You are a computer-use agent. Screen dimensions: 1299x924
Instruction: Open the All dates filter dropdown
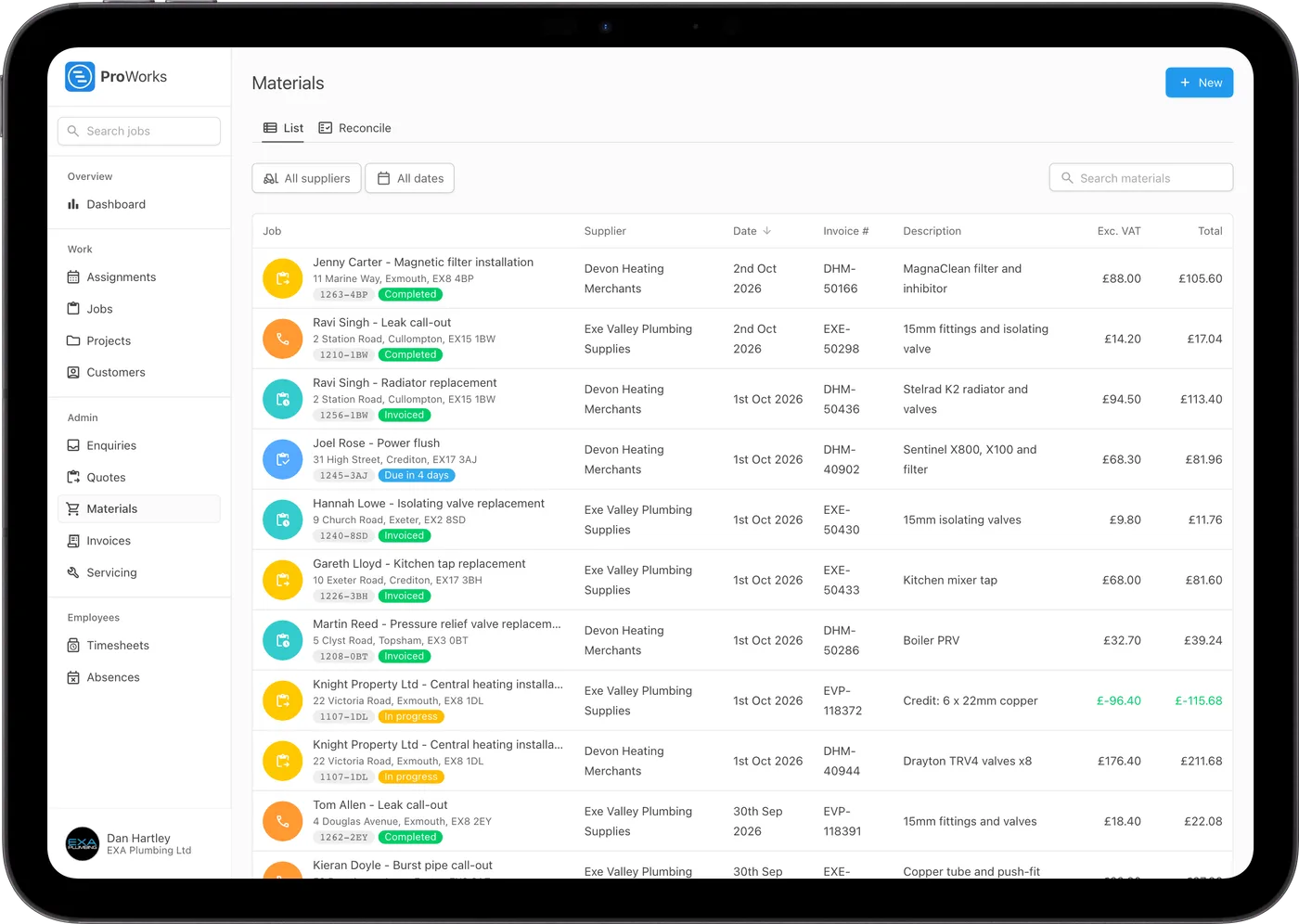(410, 178)
